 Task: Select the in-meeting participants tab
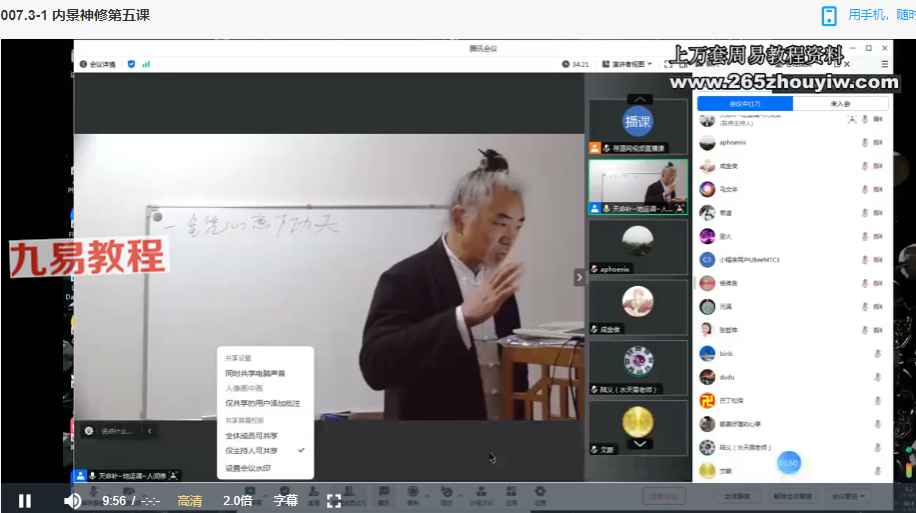[744, 104]
